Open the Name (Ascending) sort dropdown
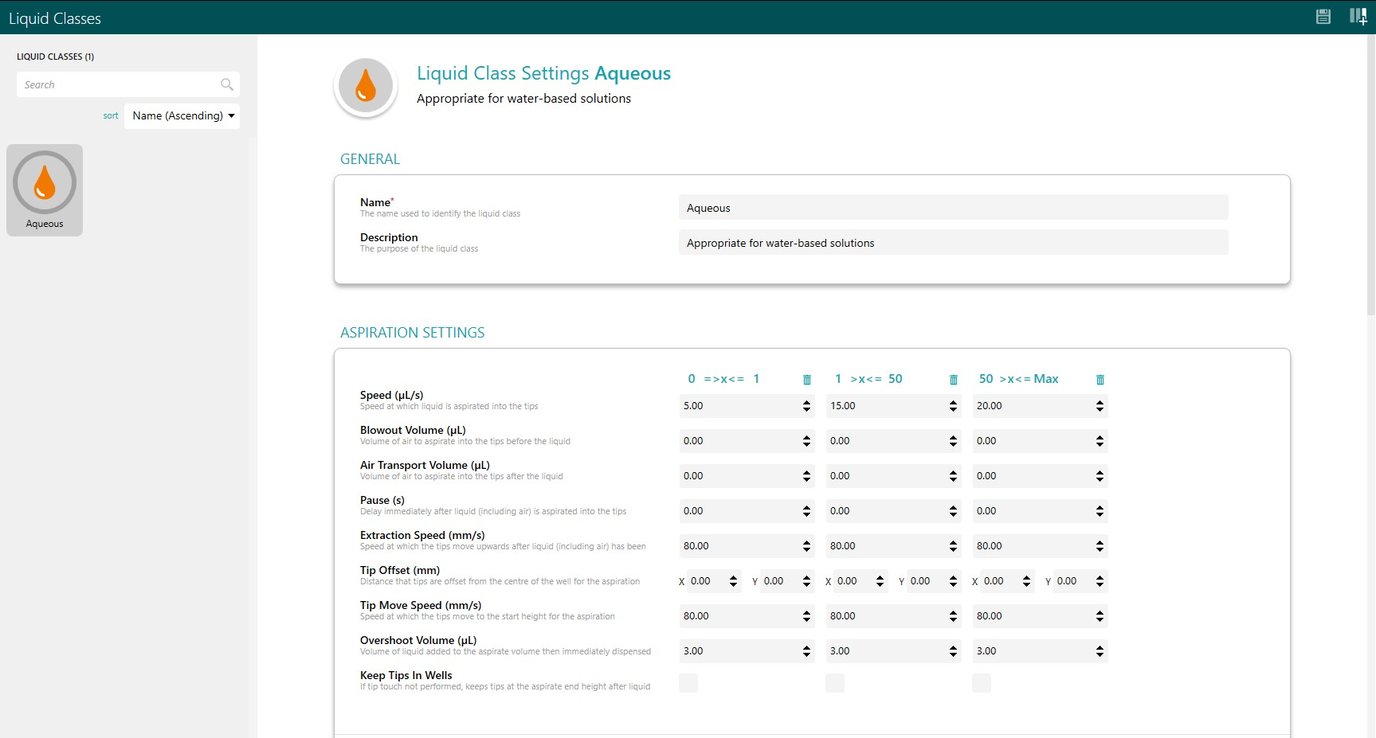The height and width of the screenshot is (738, 1376). coord(182,116)
